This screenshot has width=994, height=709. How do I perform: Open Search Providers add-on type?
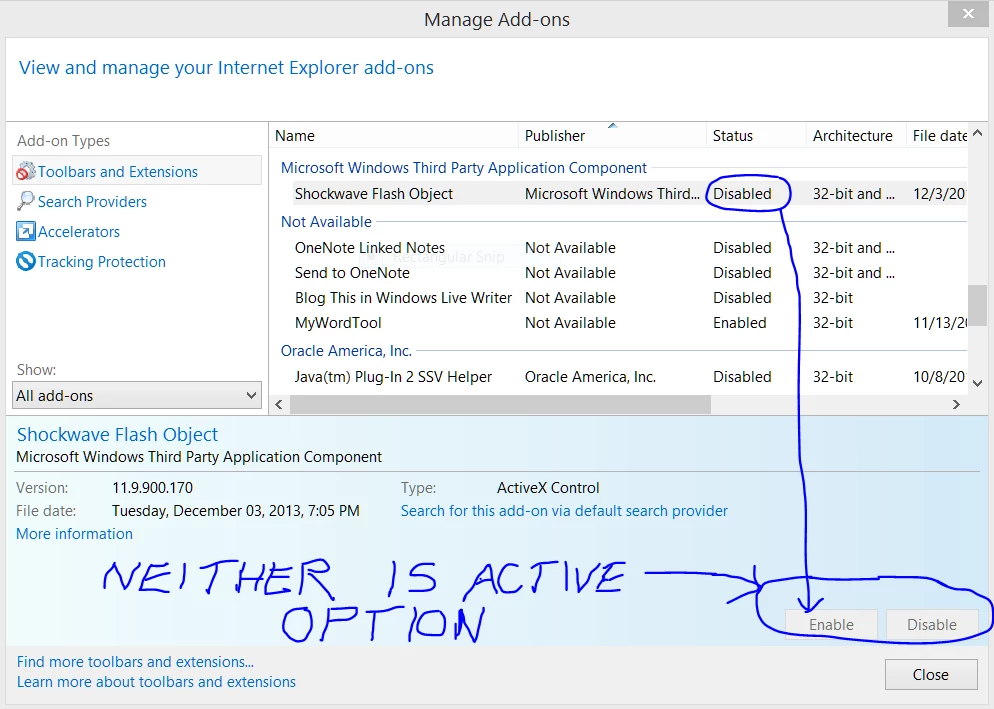(x=81, y=202)
